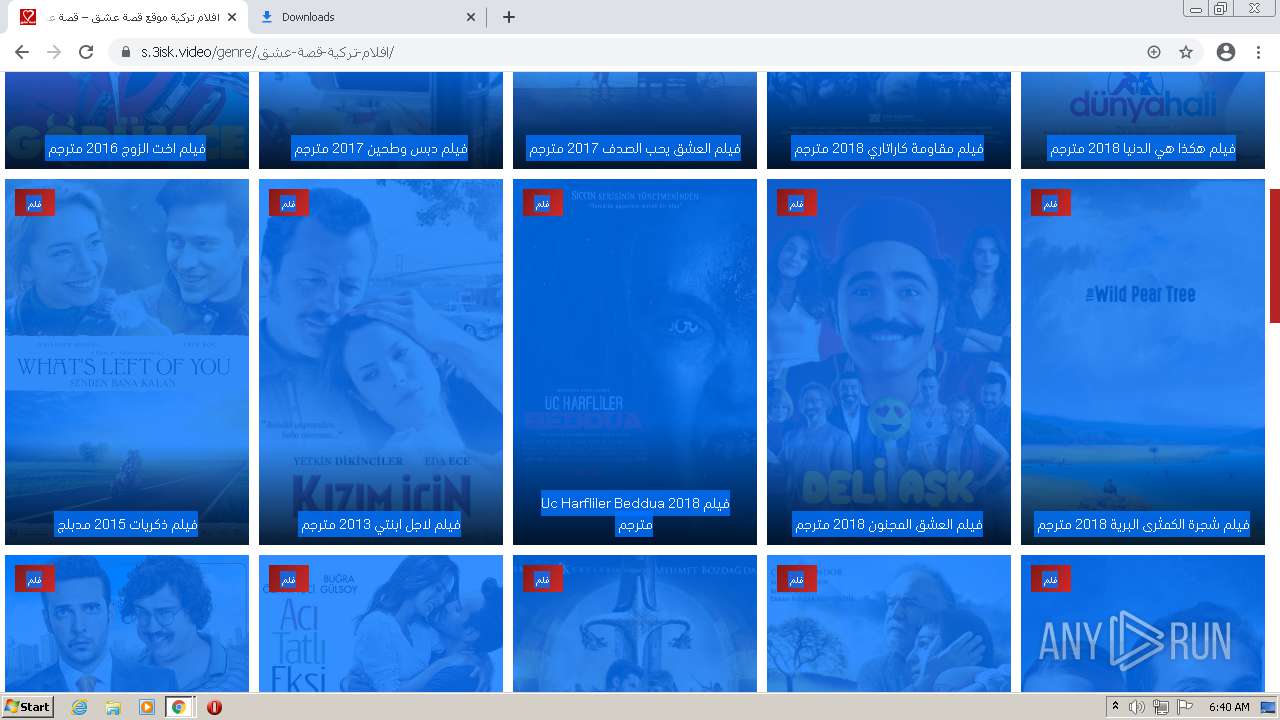The height and width of the screenshot is (720, 1280).
Task: Open the volume speaker tray icon
Action: pos(1138,707)
